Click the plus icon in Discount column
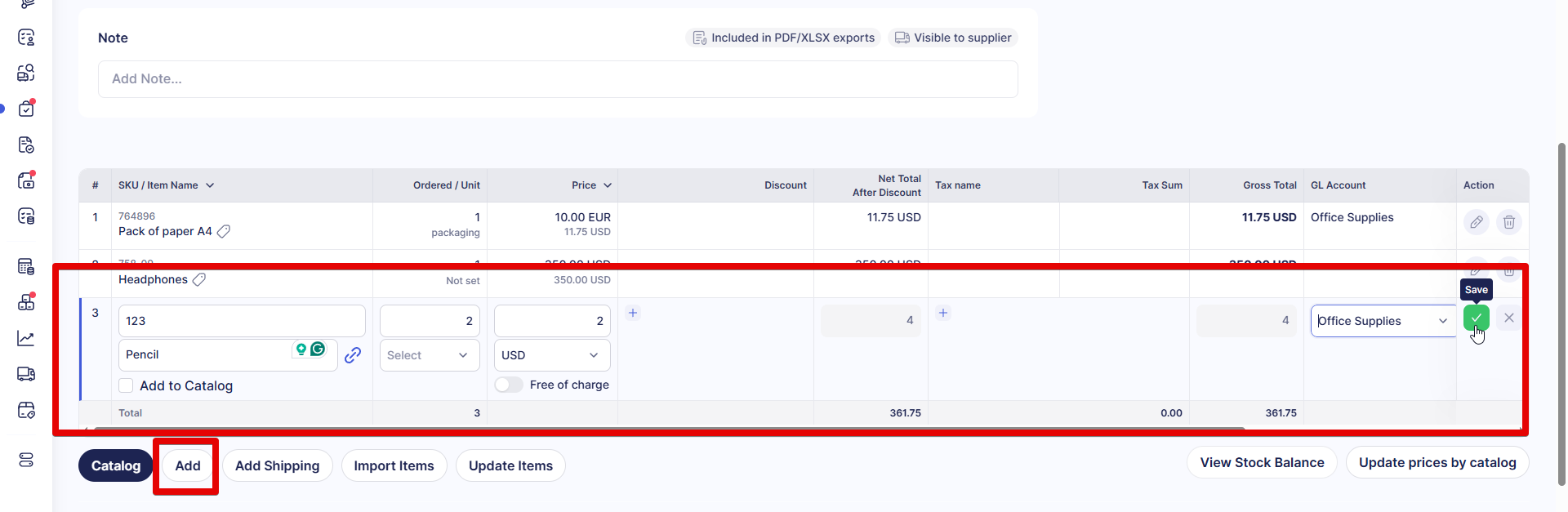Screen dimensions: 1568x512 633,313
